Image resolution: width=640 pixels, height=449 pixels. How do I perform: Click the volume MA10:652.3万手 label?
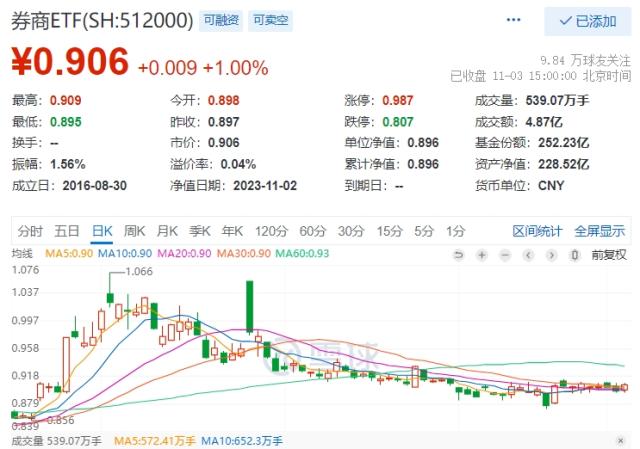(242, 441)
